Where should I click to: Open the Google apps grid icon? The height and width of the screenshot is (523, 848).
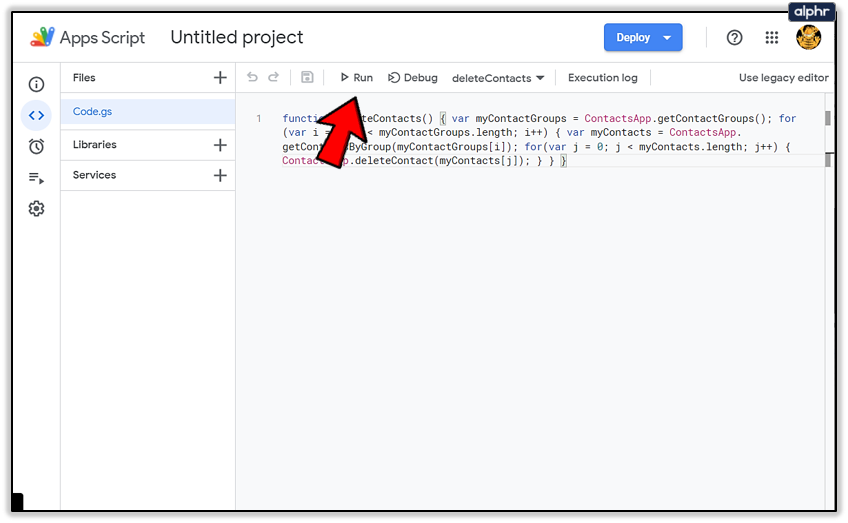point(772,38)
